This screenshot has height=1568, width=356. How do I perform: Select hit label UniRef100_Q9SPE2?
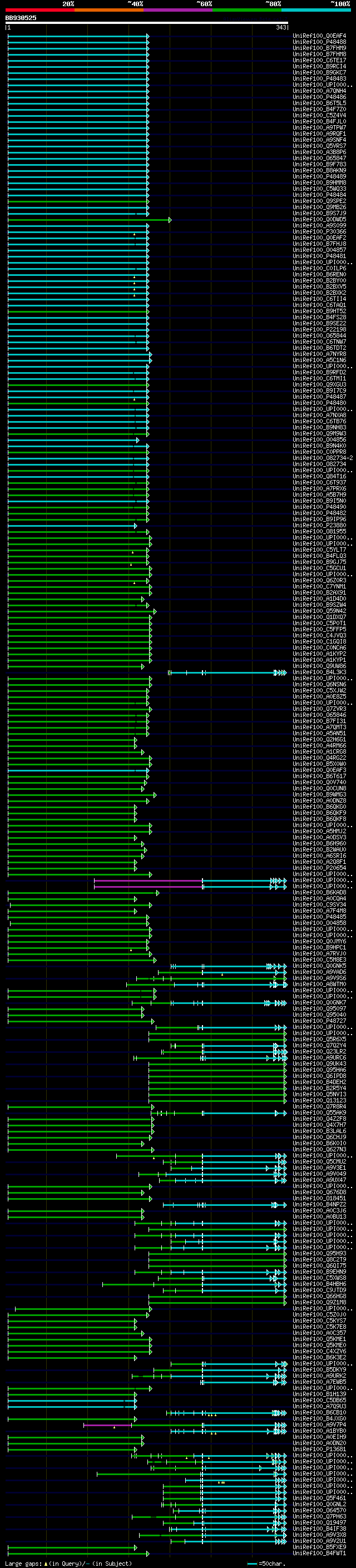[319, 201]
